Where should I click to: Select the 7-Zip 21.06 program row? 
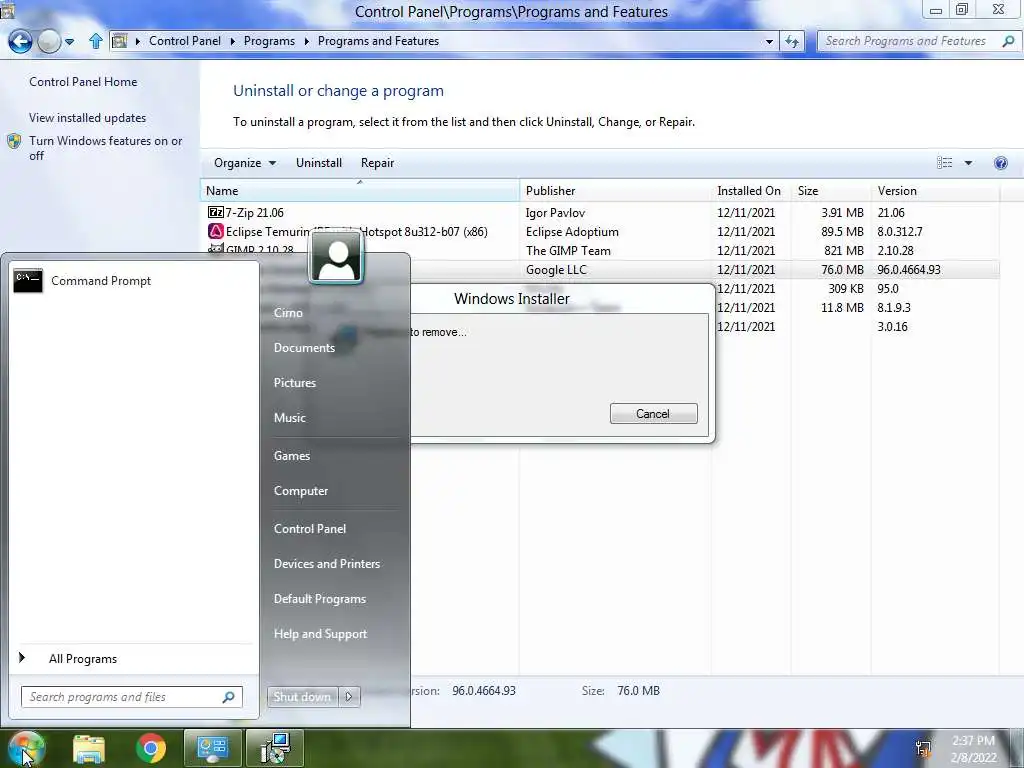[x=600, y=212]
